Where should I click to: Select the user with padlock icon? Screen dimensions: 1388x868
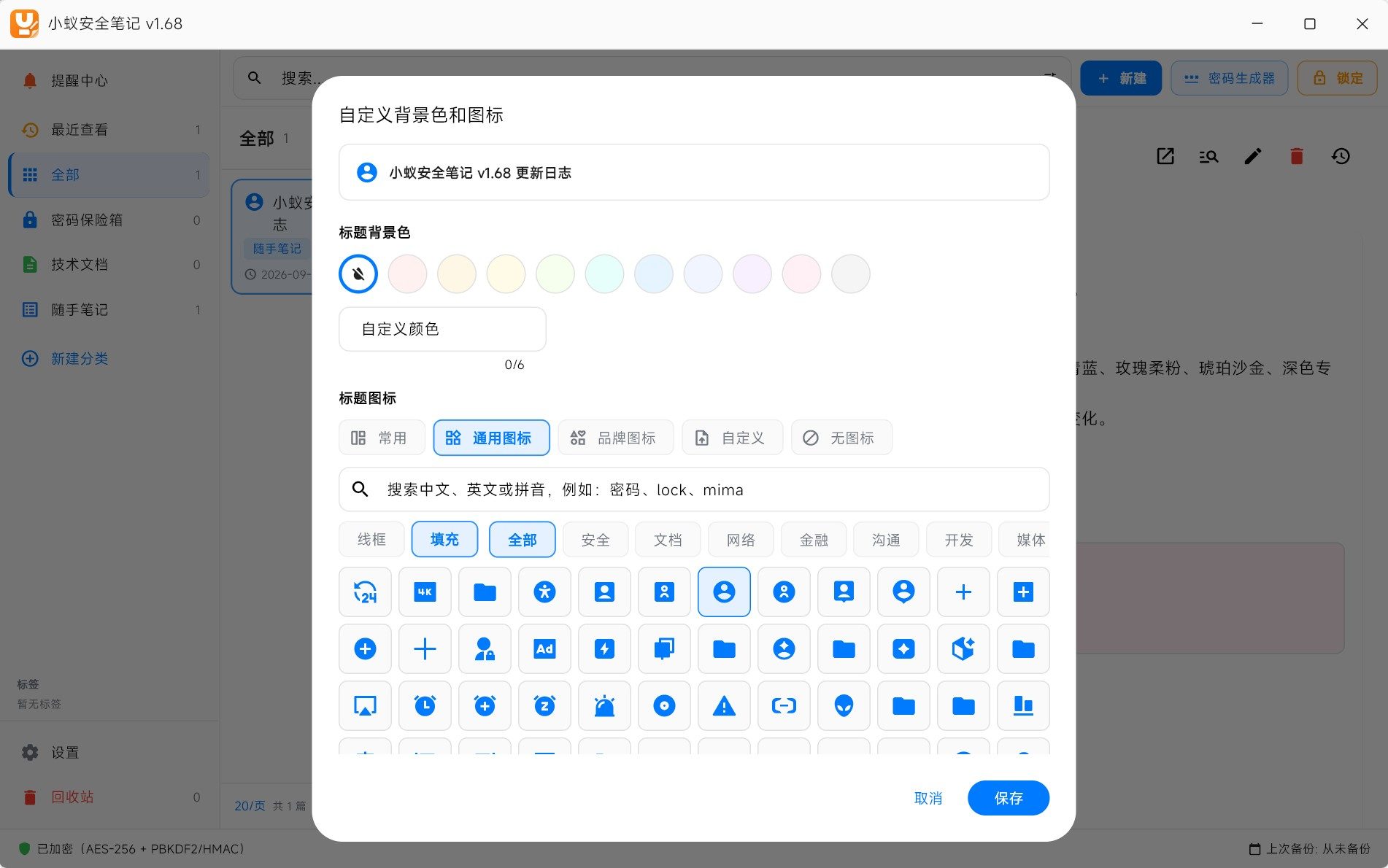[x=485, y=648]
